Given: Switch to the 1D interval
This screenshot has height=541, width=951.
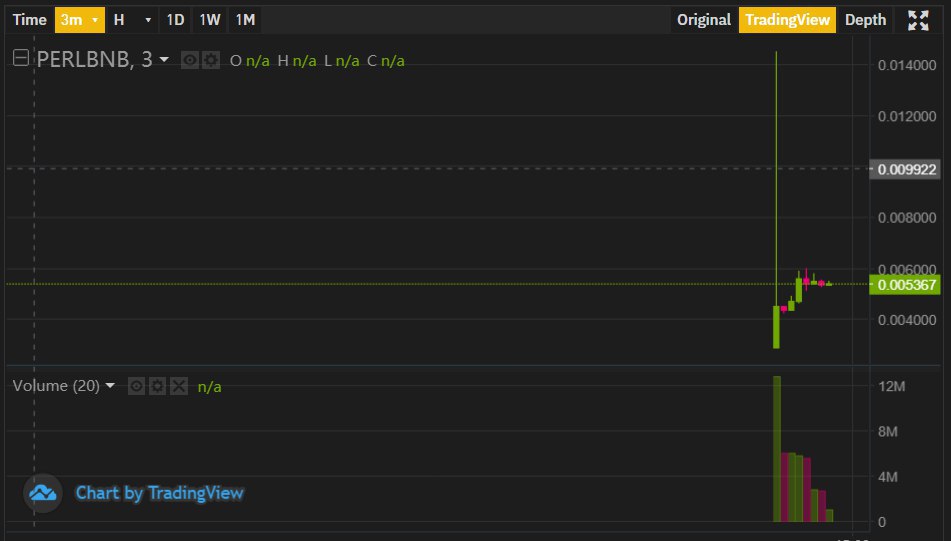Looking at the screenshot, I should tap(175, 20).
